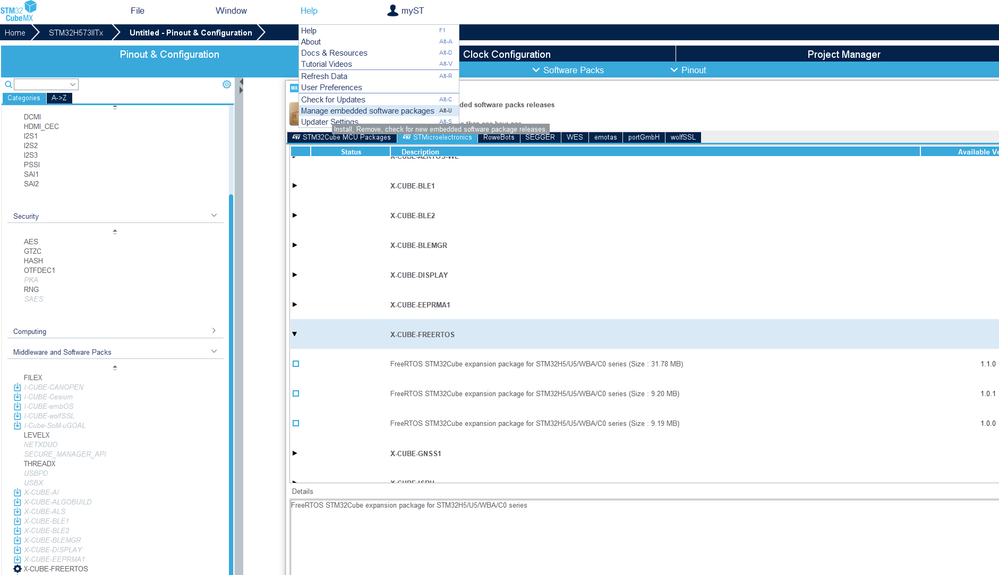Select Refresh Data menu entry

(x=378, y=76)
